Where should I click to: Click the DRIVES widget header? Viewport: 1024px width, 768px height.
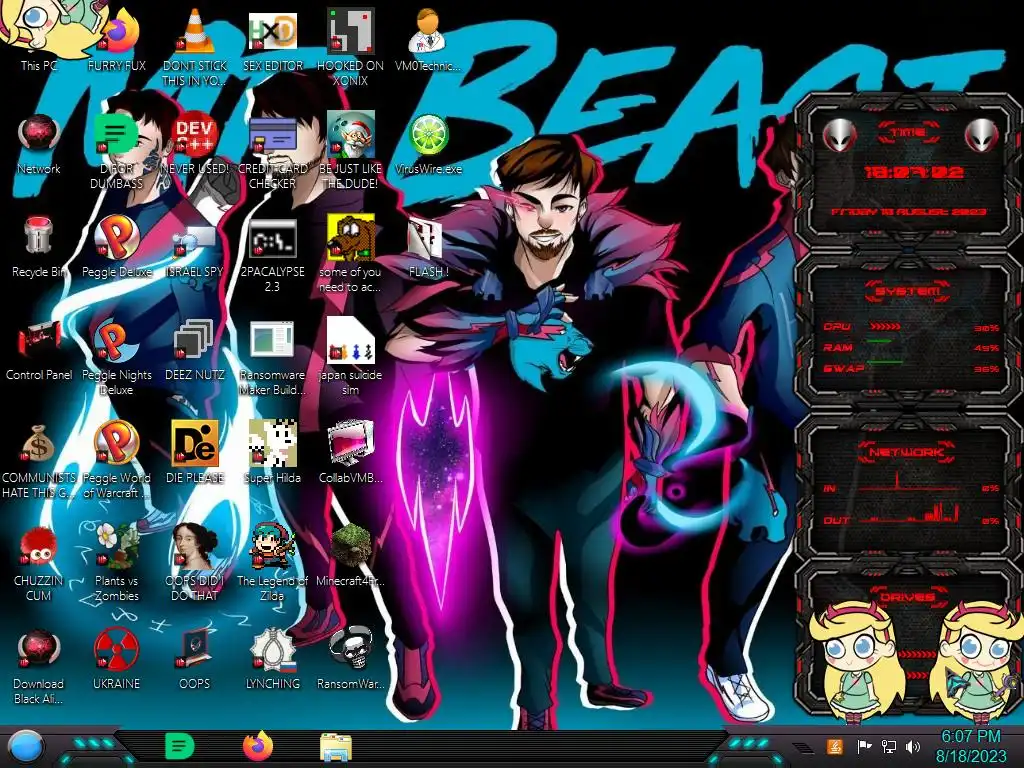coord(906,597)
